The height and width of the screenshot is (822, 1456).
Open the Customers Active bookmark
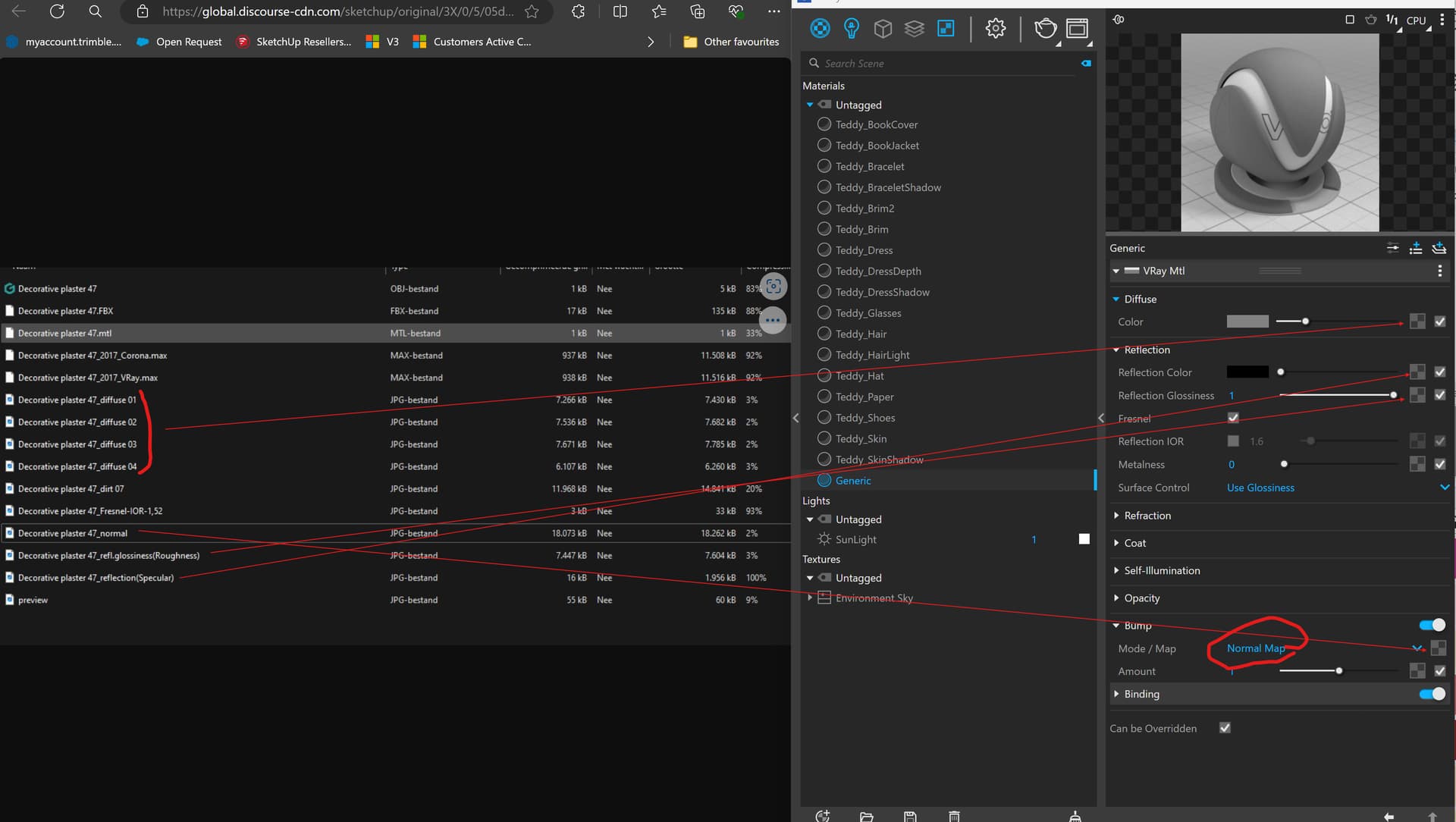click(472, 42)
